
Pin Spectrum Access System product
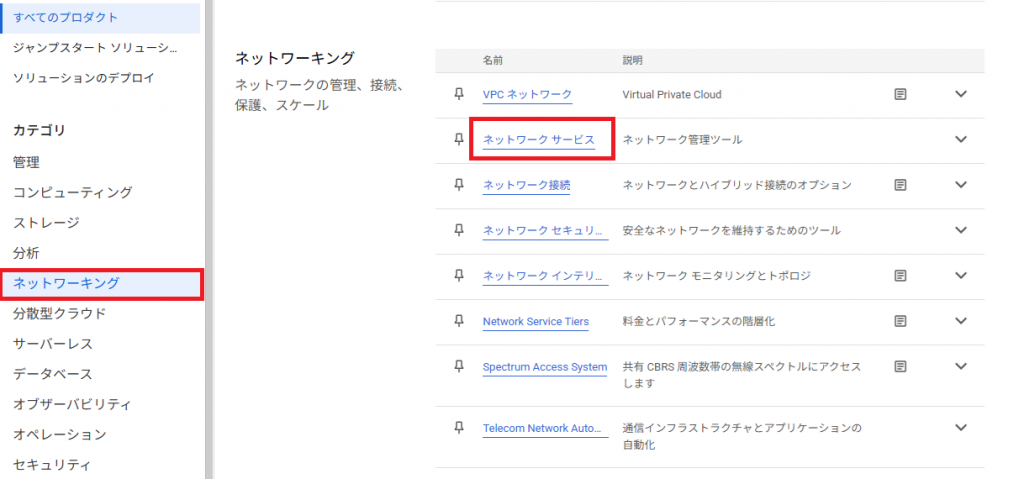[458, 367]
